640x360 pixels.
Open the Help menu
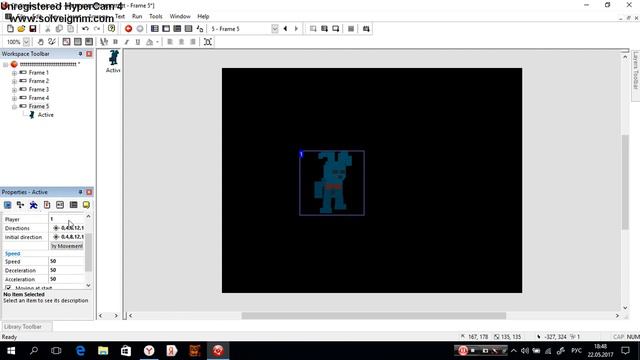(x=203, y=16)
